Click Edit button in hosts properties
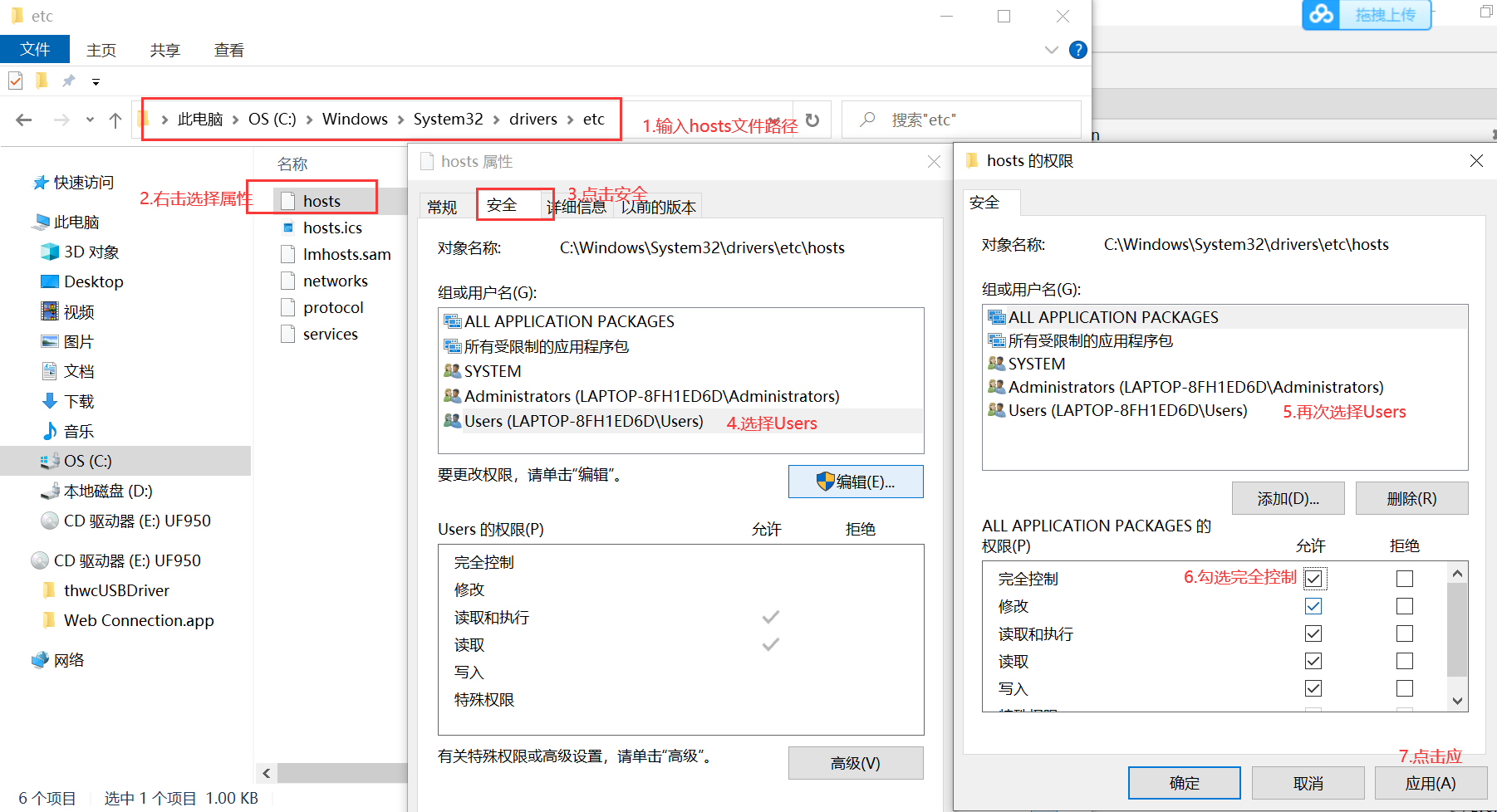The image size is (1497, 812). [x=856, y=482]
